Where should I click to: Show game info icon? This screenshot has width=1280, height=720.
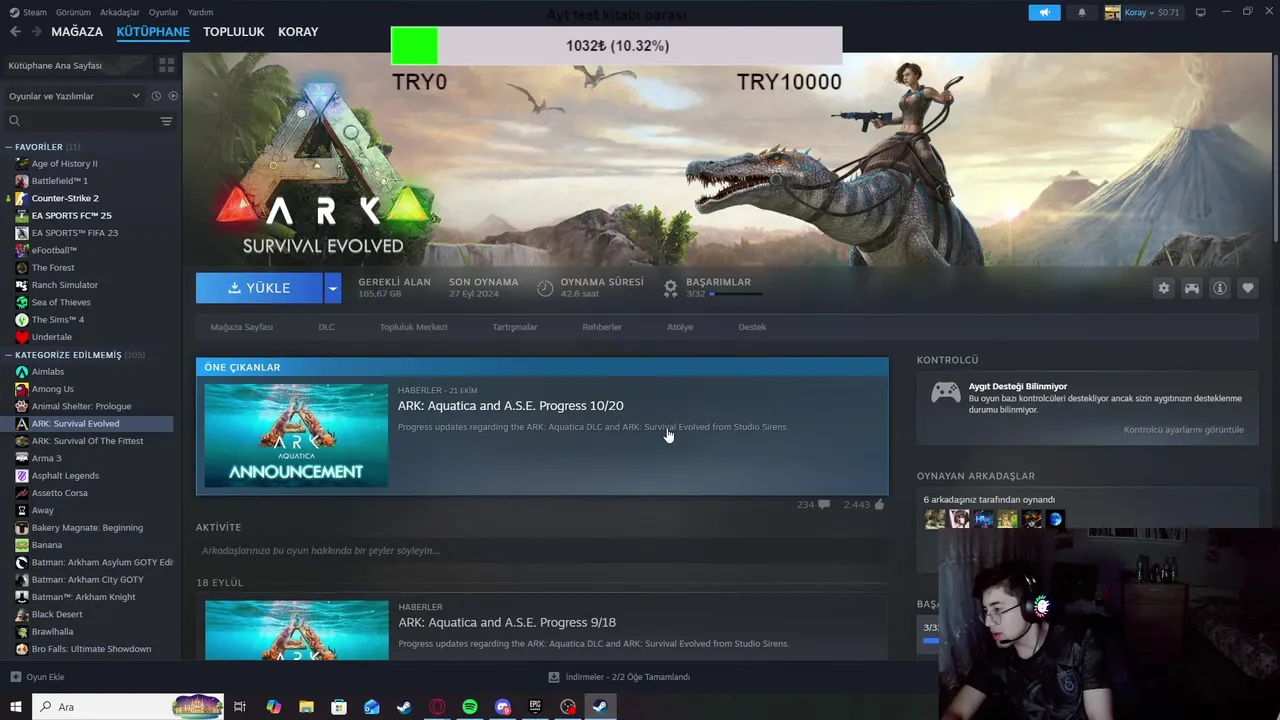click(x=1220, y=288)
